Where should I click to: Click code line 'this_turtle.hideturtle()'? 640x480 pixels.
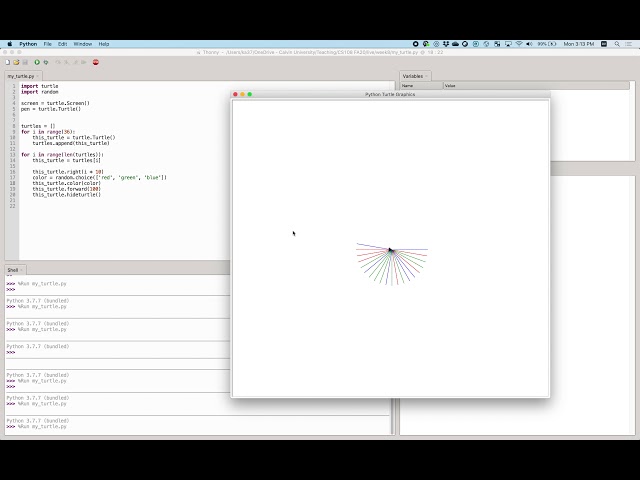click(67, 195)
